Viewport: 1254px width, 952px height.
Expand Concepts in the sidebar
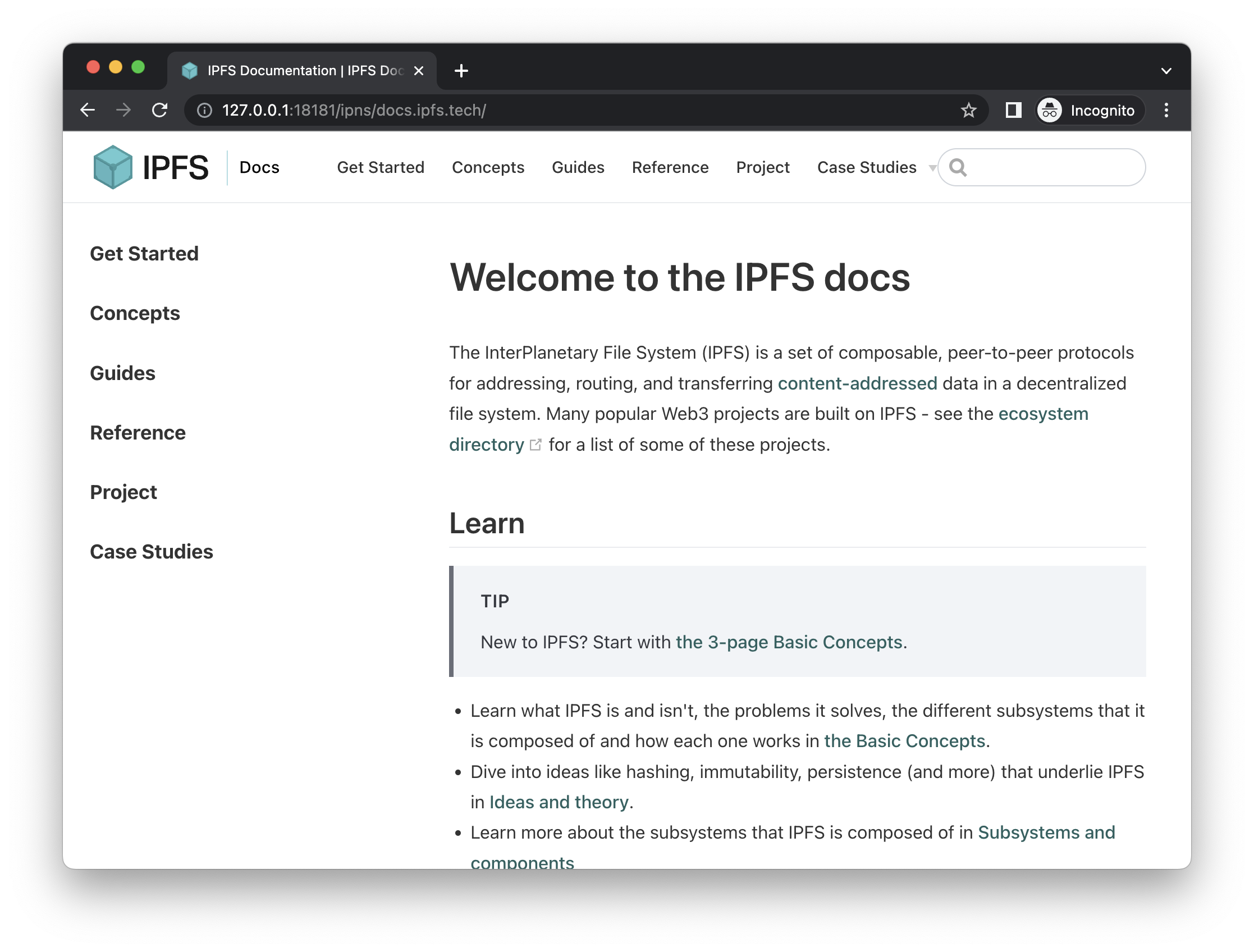pyautogui.click(x=135, y=313)
